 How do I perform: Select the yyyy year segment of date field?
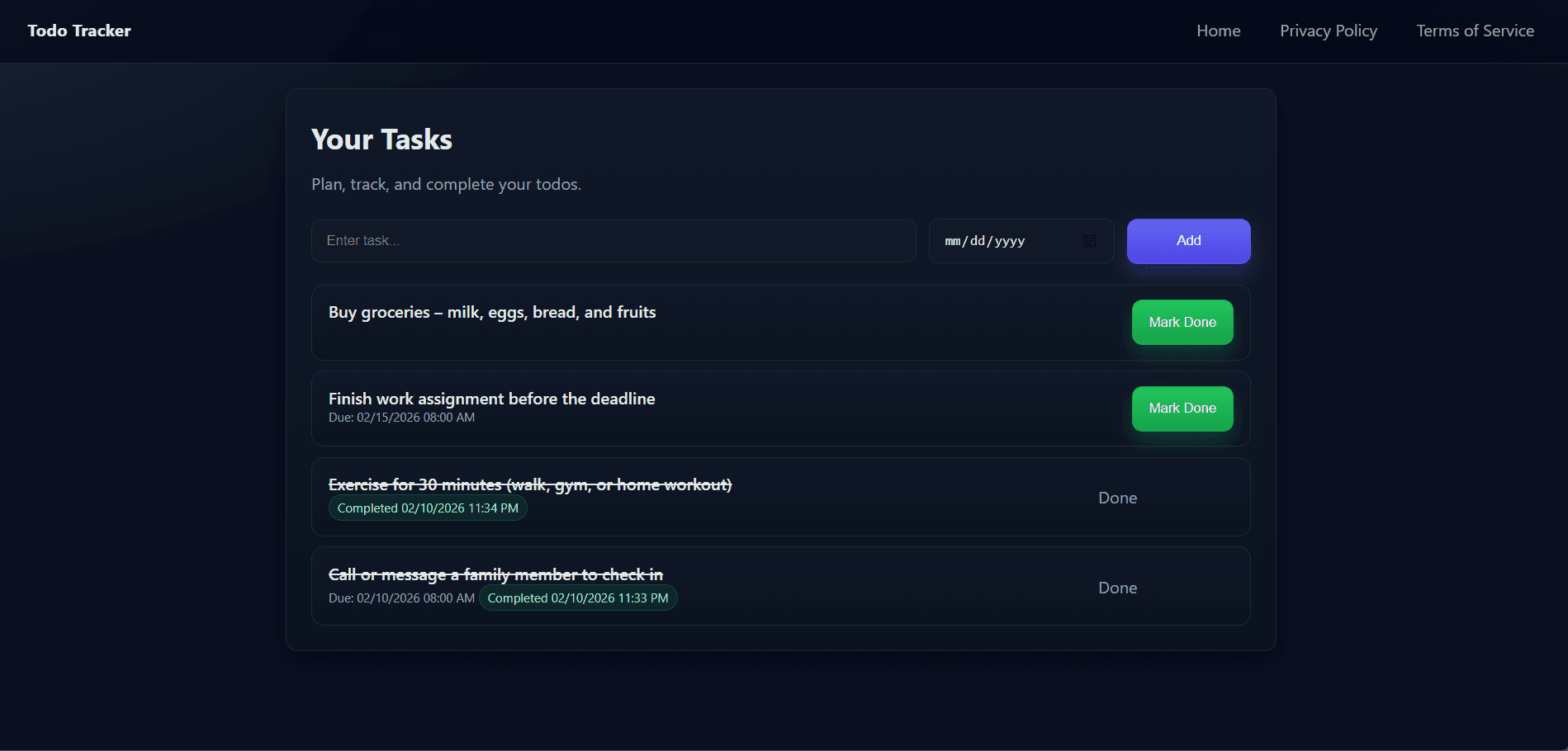coord(1010,241)
